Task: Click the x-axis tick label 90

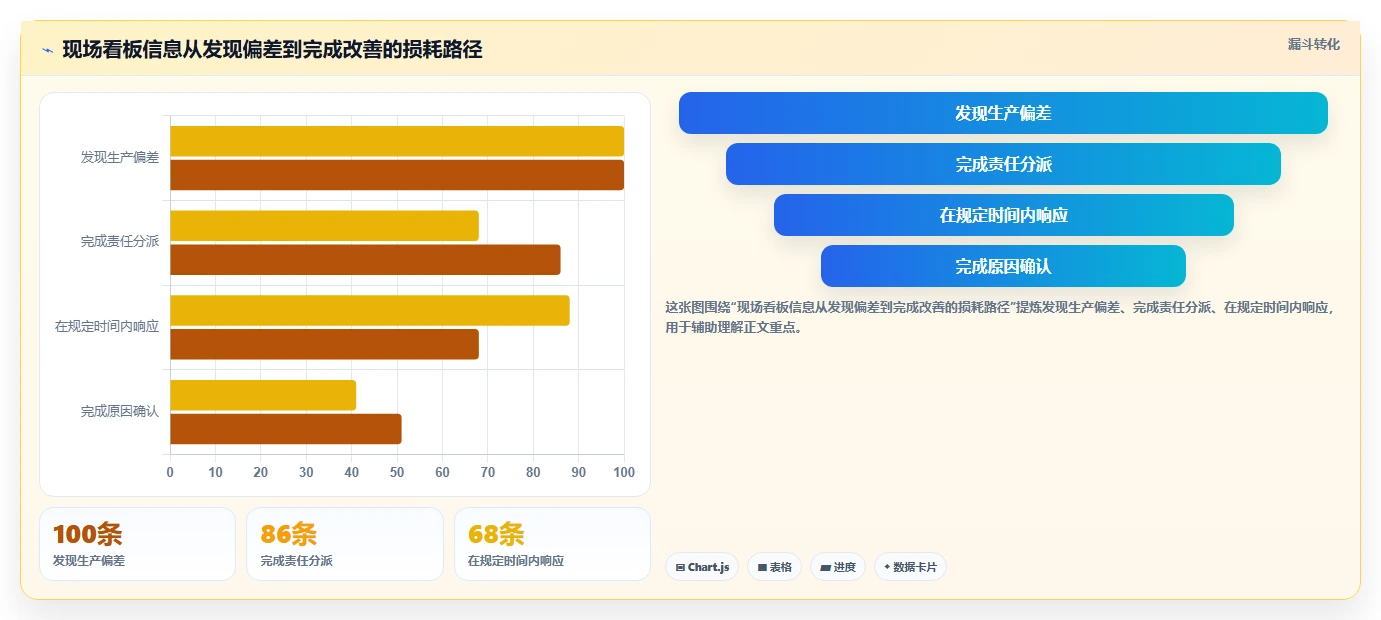Action: click(579, 472)
